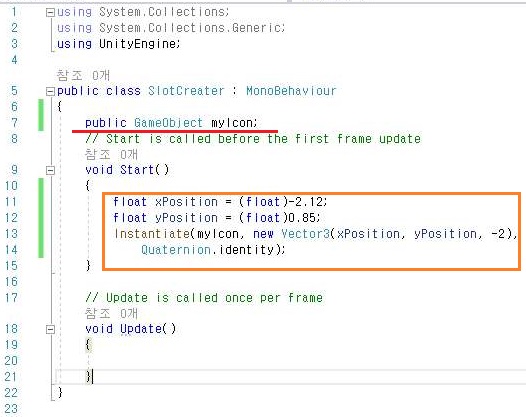This screenshot has width=526, height=417.
Task: Collapse the Update method block
Action: 50,329
